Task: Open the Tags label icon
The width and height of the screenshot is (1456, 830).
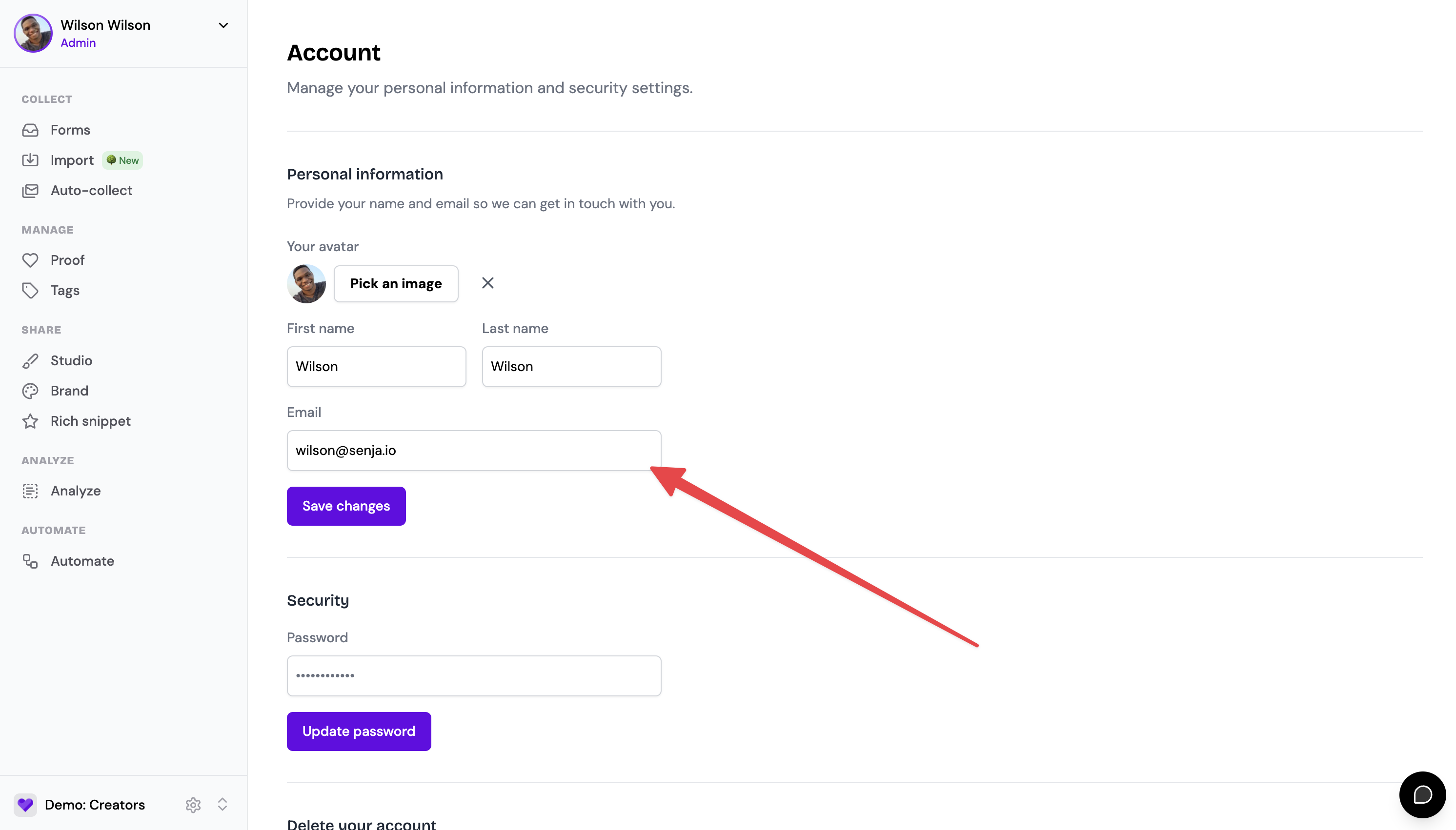Action: pyautogui.click(x=30, y=291)
